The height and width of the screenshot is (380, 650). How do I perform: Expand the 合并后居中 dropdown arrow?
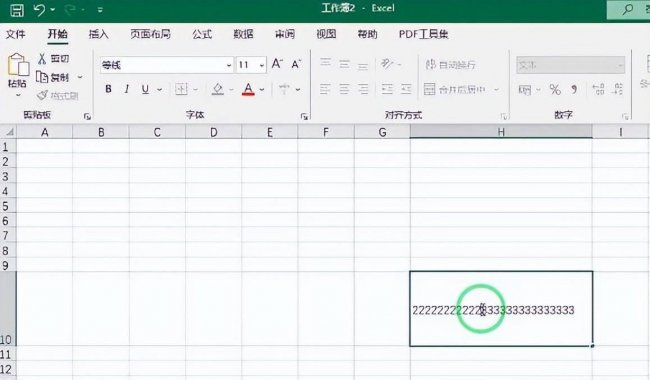click(x=496, y=90)
